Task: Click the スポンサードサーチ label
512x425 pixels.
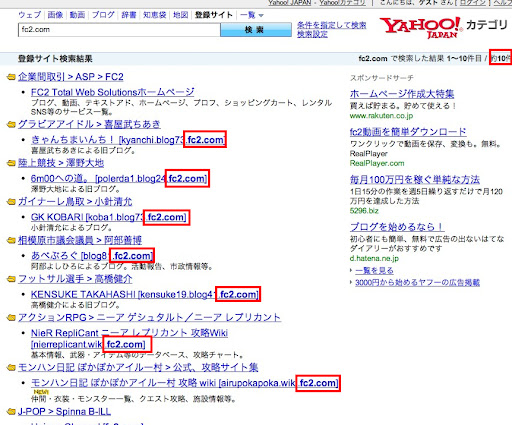Action: pos(382,78)
